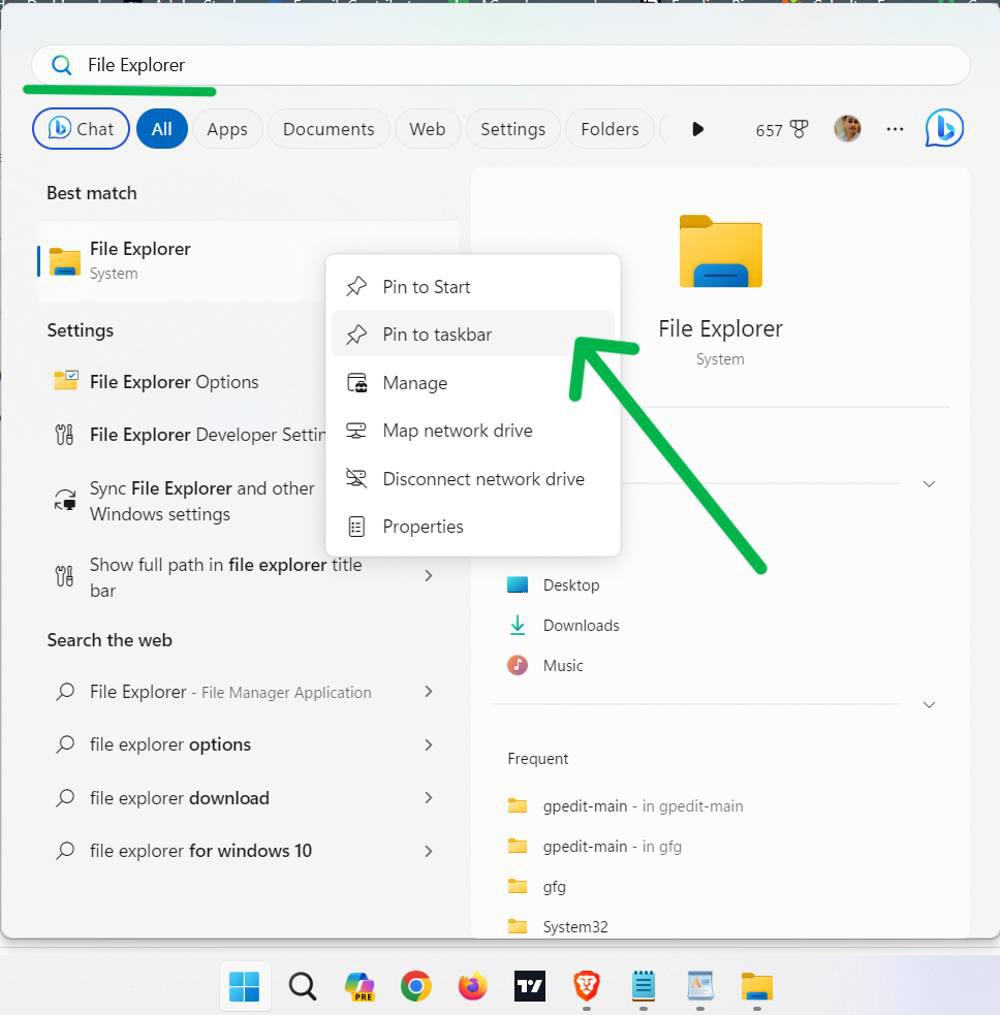
Task: Collapse the upper preview section chevron
Action: tap(929, 484)
